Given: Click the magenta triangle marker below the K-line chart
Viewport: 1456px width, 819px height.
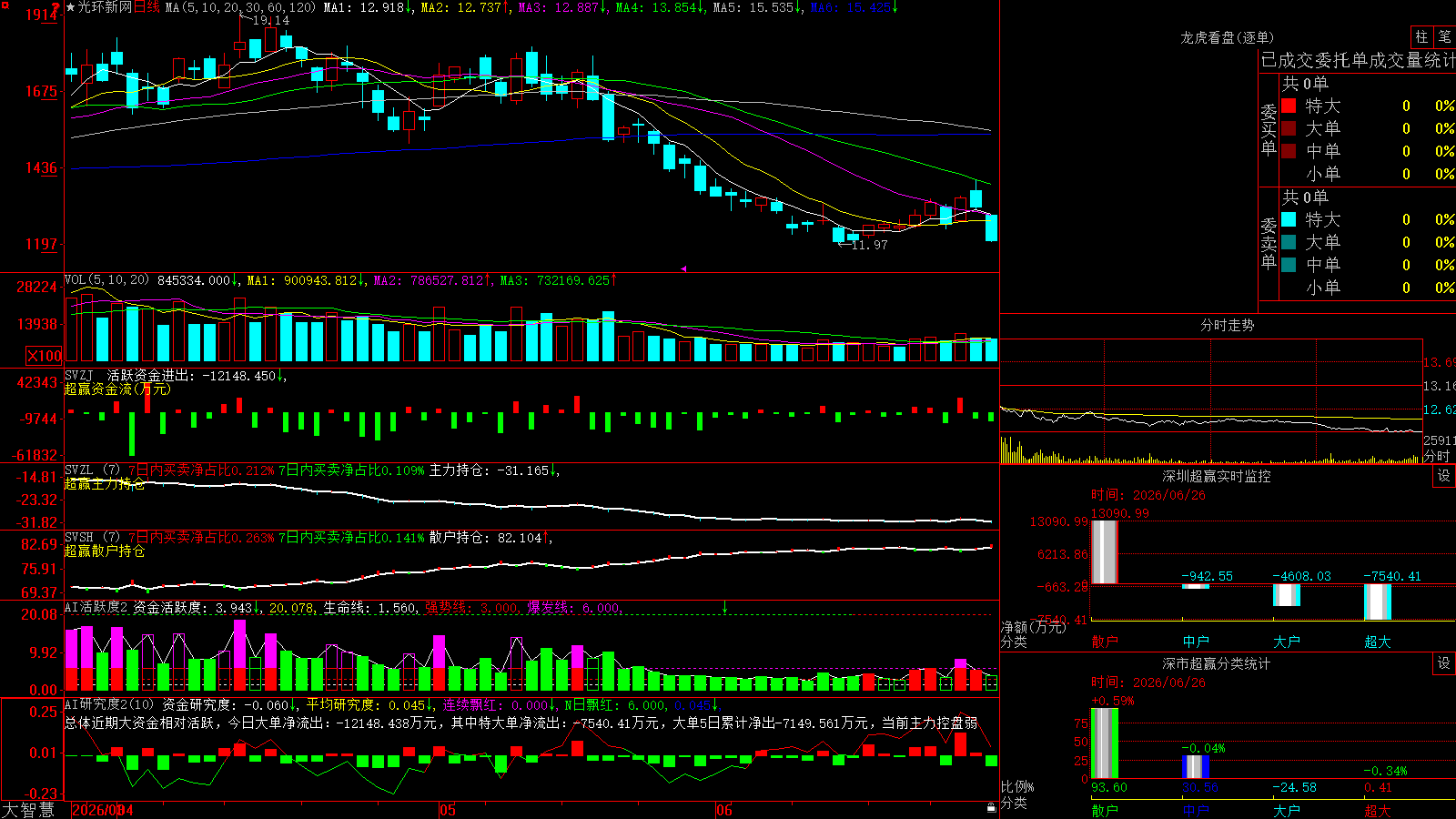Looking at the screenshot, I should click(x=683, y=268).
